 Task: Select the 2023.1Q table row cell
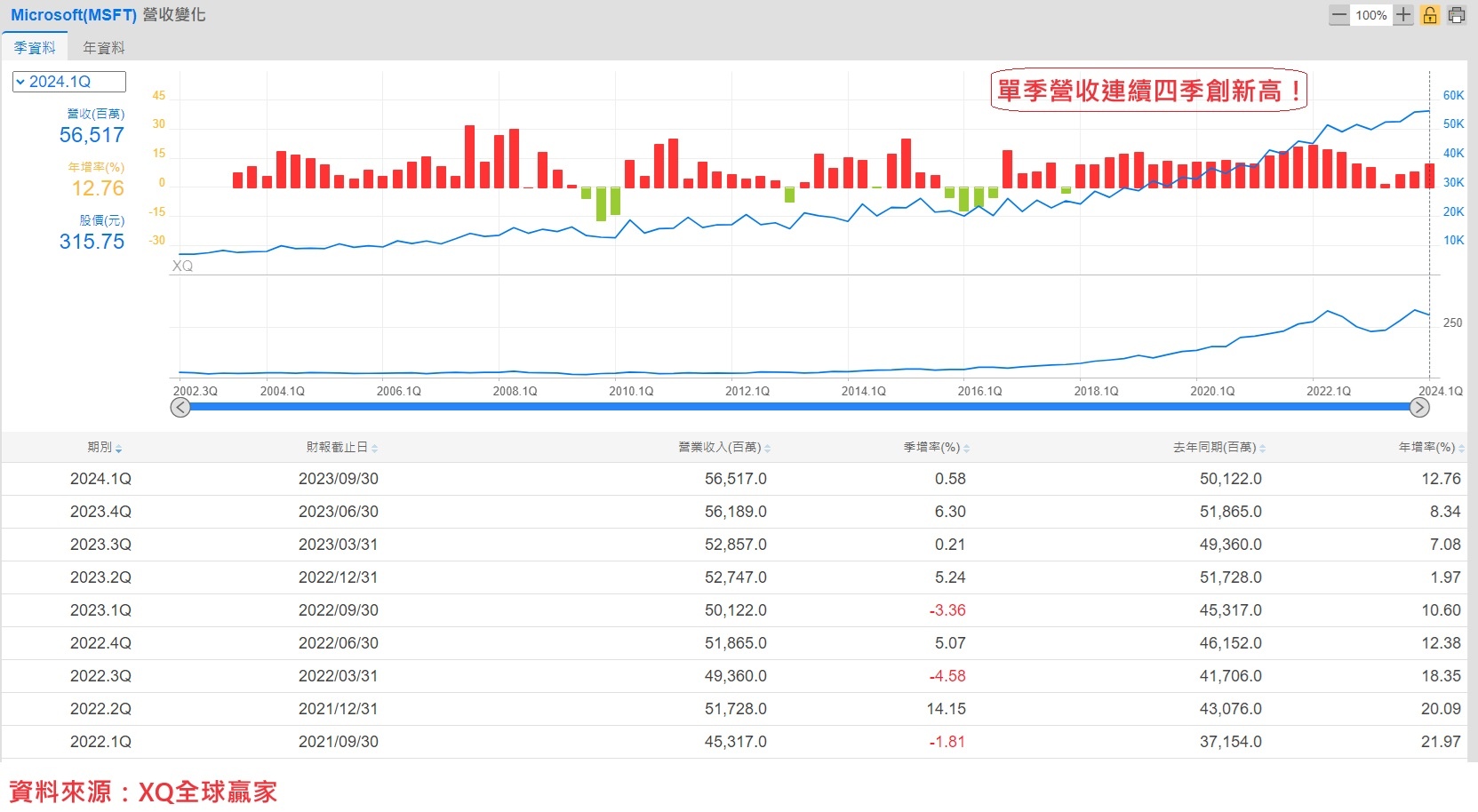tap(100, 610)
